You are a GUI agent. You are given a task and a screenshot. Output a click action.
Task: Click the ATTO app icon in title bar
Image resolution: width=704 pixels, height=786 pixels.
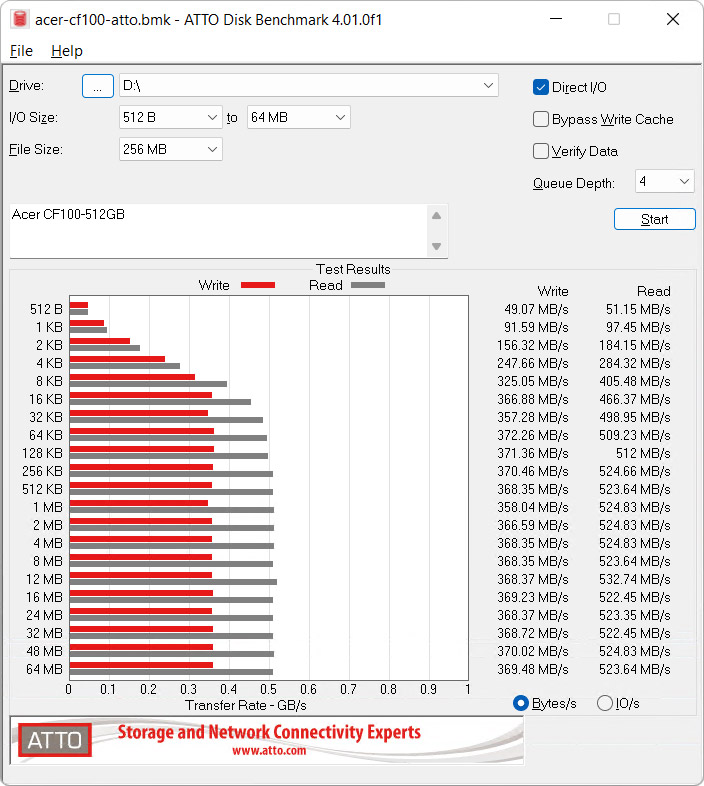coord(20,19)
